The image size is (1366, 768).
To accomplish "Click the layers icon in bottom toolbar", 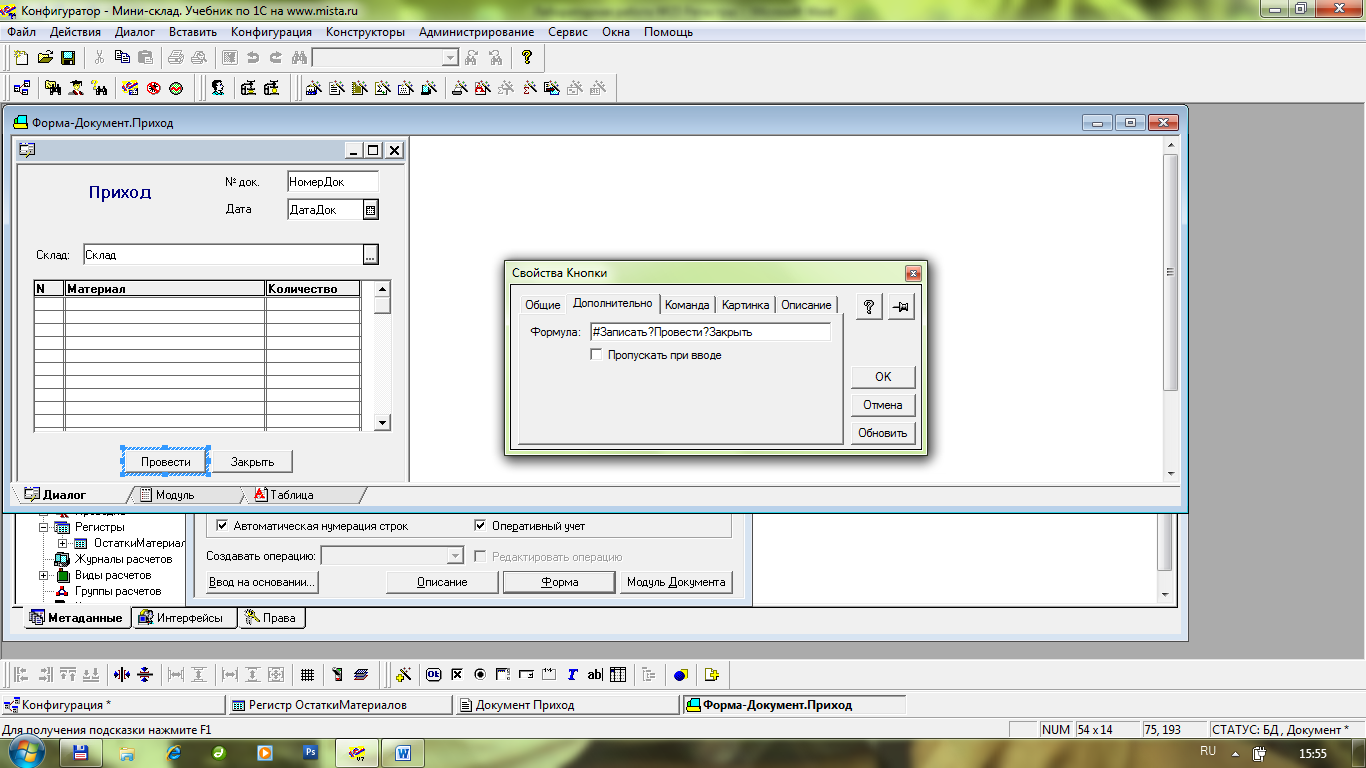I will coord(361,675).
